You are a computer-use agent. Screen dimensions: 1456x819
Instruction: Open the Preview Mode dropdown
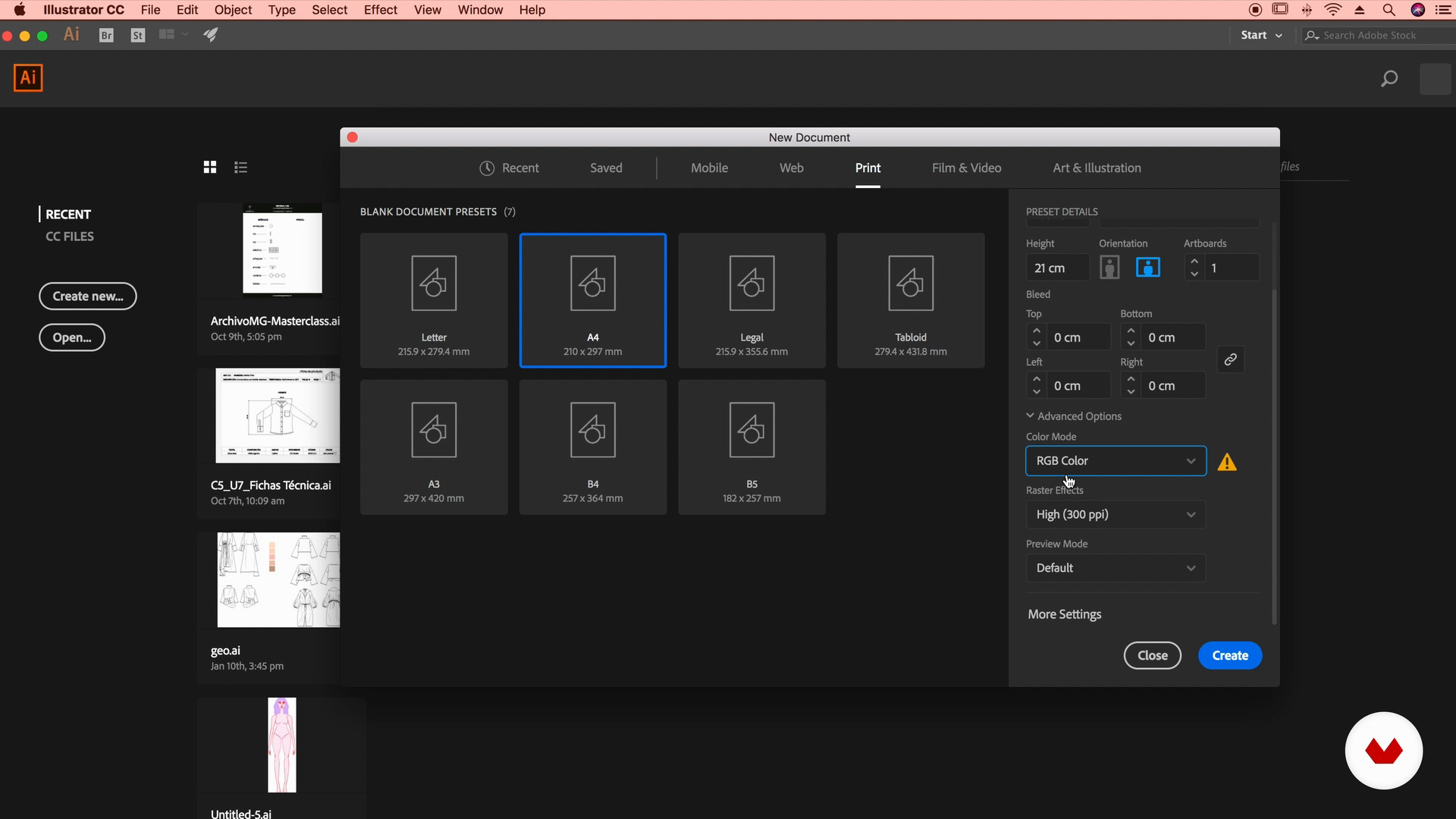pos(1116,568)
